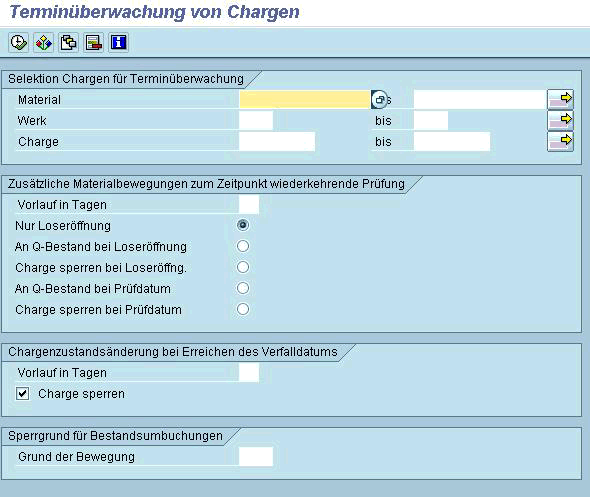
Task: Click the Material from-value input field
Action: click(305, 99)
